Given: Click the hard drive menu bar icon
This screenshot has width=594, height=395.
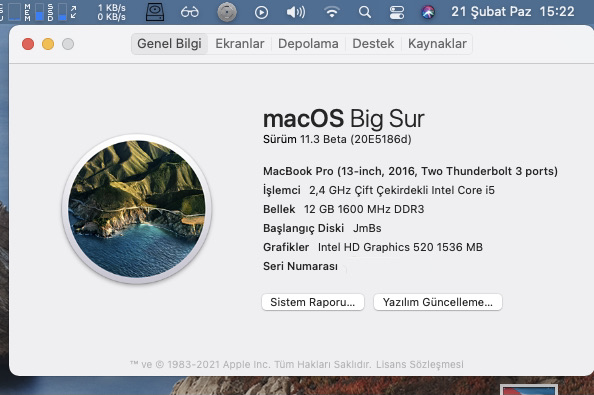Looking at the screenshot, I should [x=155, y=12].
